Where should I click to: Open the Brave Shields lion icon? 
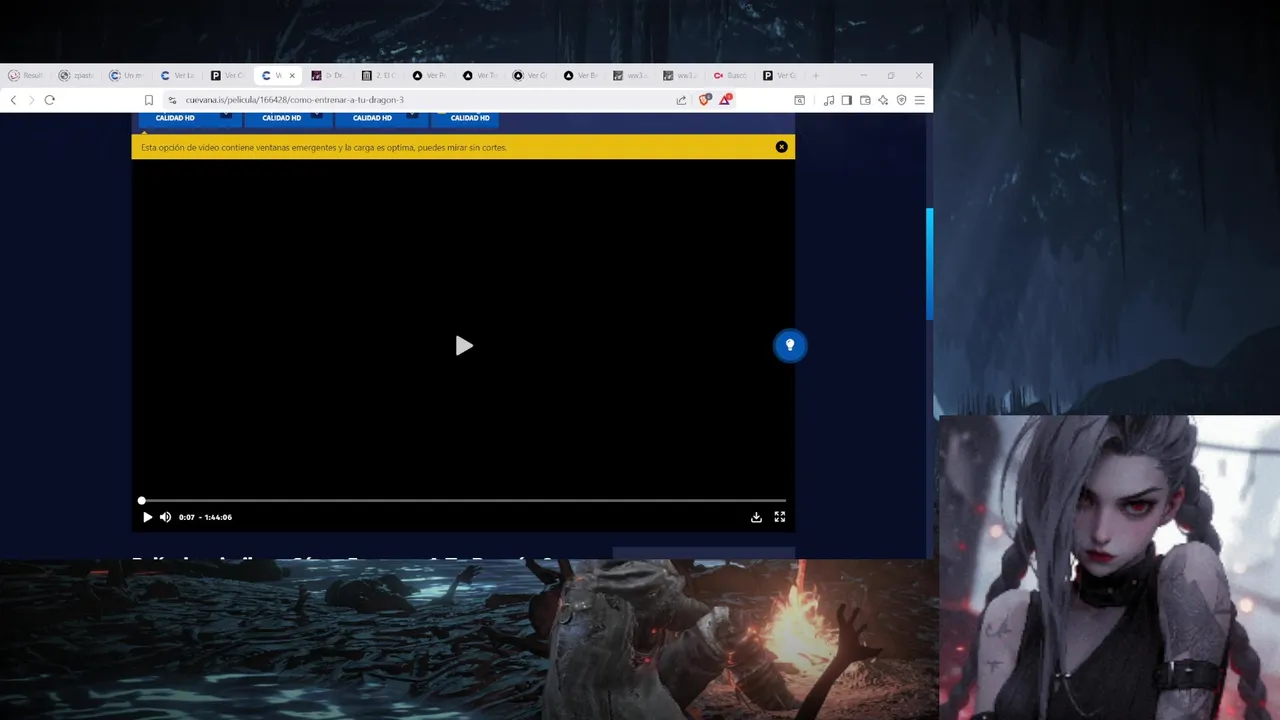click(705, 100)
